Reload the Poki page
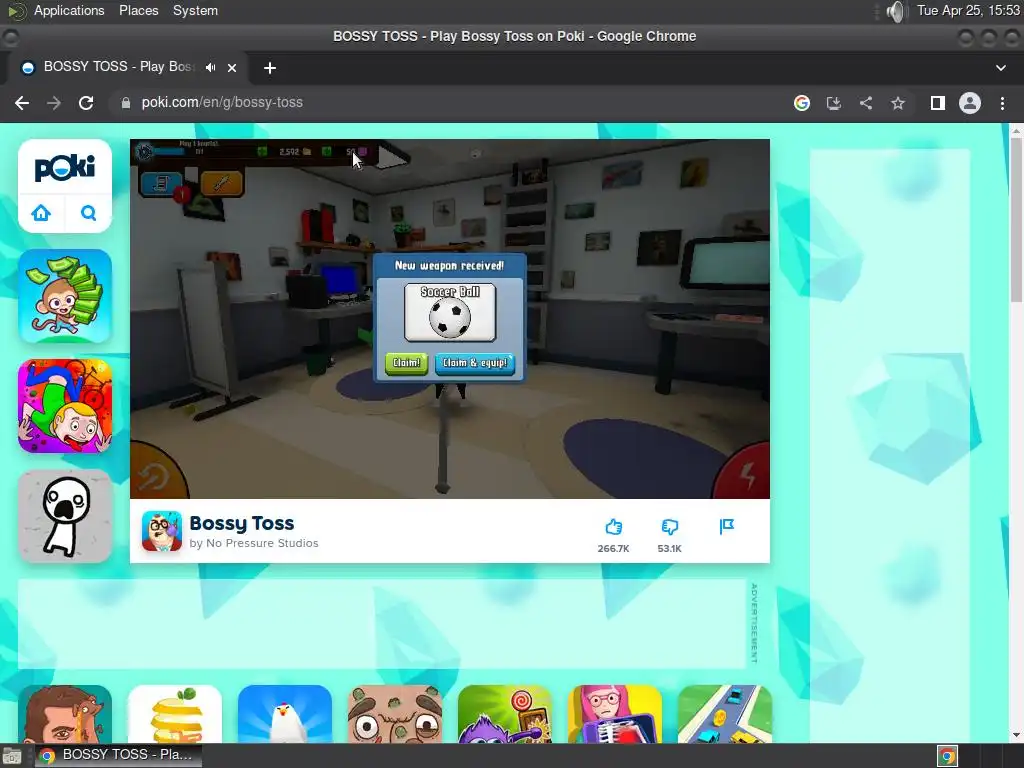This screenshot has width=1024, height=768. 86,103
